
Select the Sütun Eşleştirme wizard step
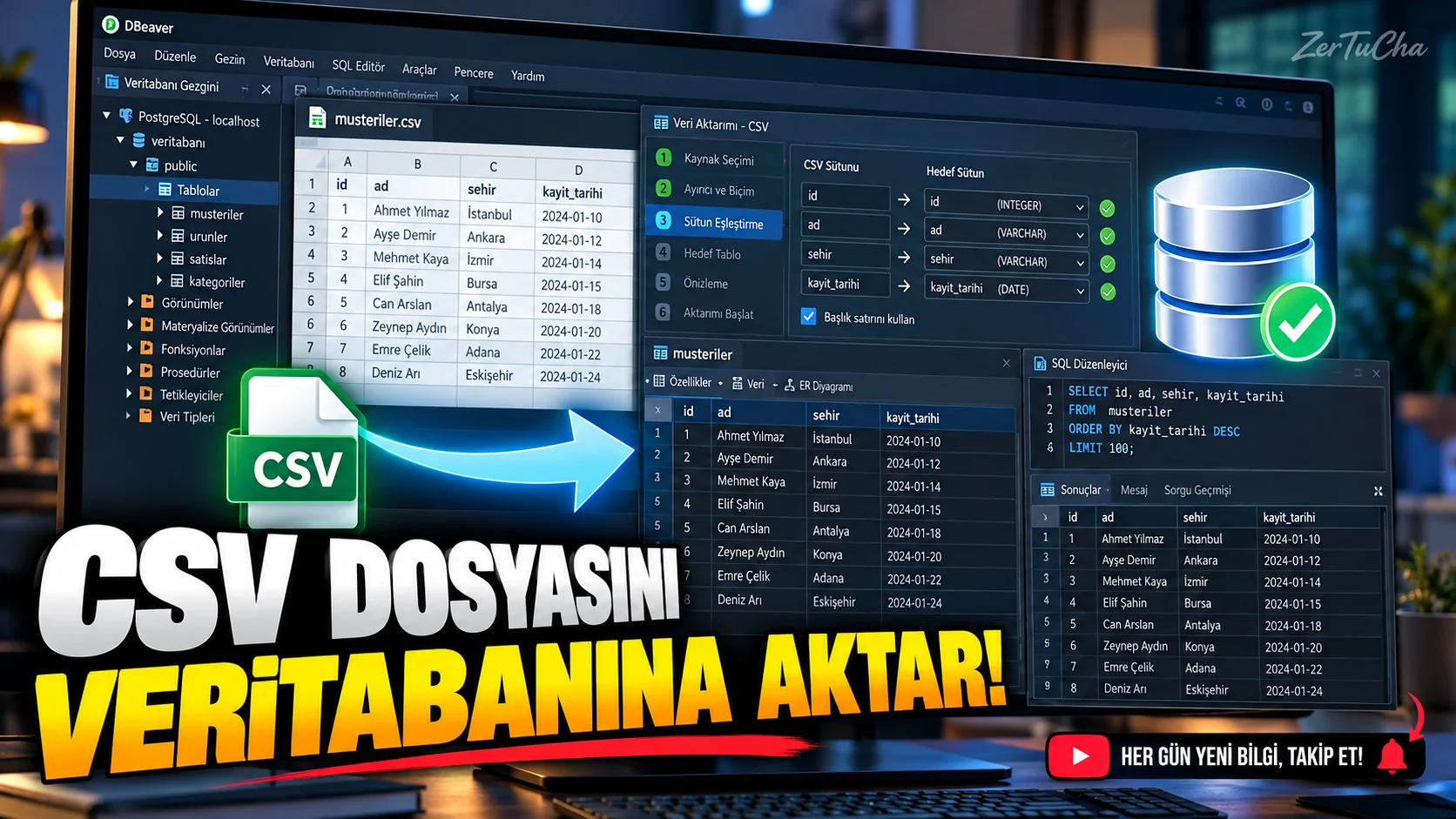point(715,222)
